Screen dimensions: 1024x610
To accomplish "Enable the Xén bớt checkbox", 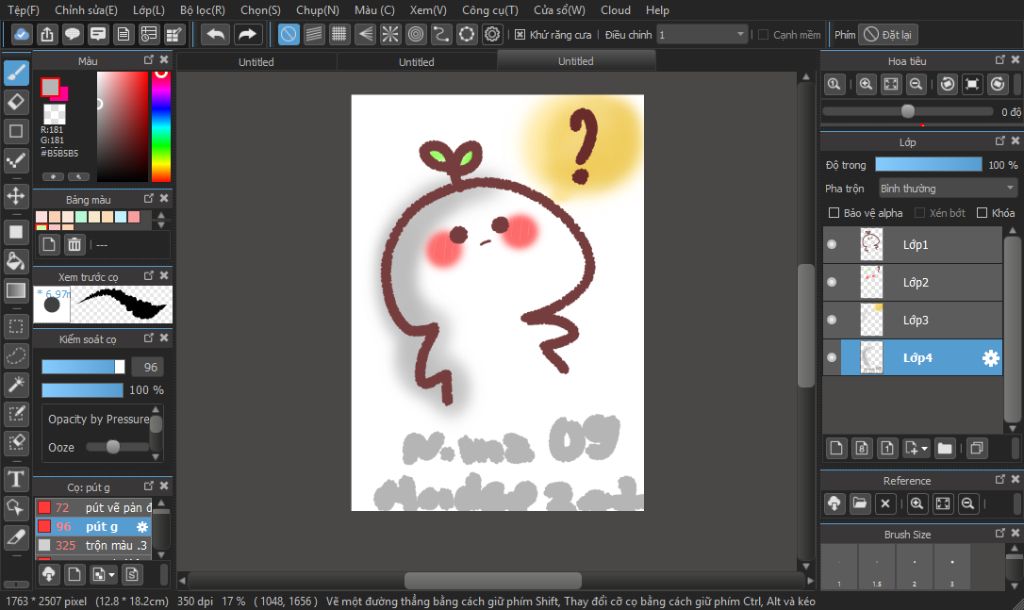I will (920, 213).
